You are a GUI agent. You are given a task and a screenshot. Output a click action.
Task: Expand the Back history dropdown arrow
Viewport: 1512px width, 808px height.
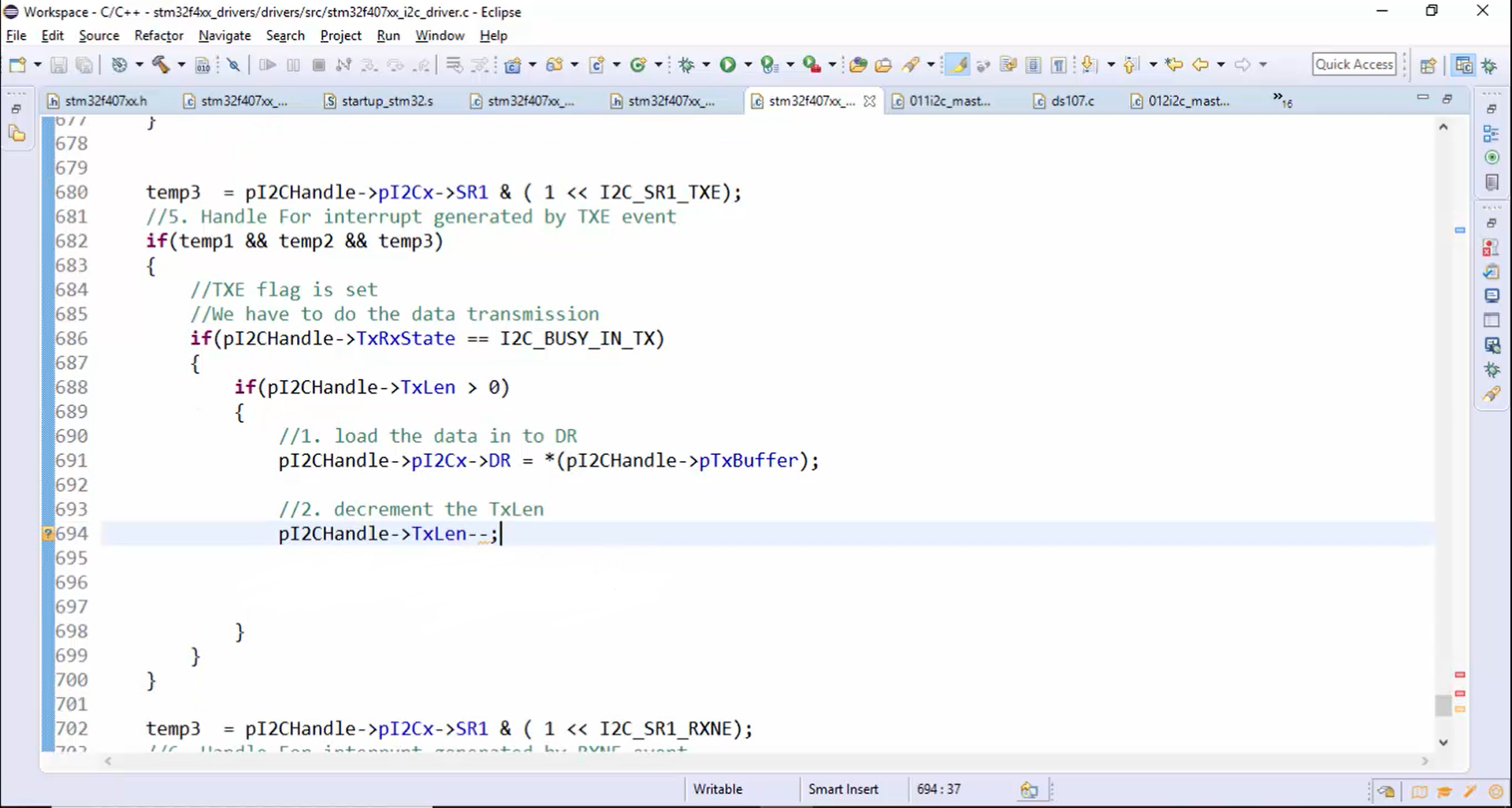click(x=1220, y=65)
